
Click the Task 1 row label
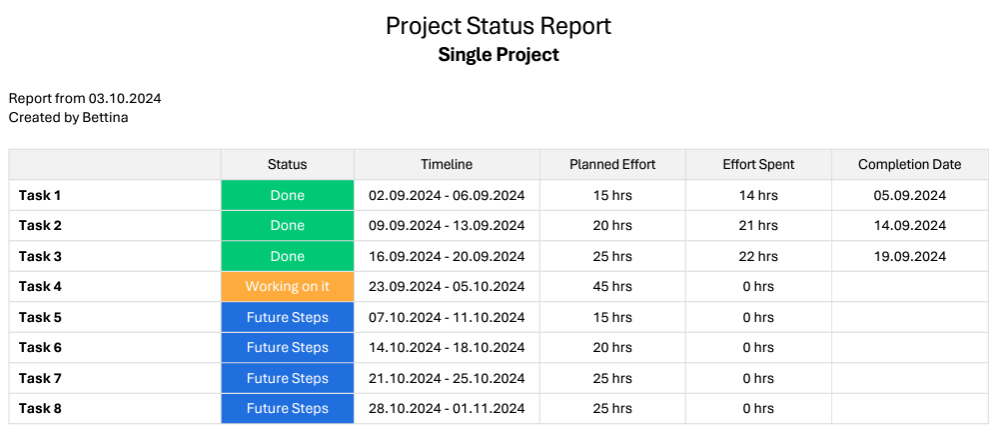[x=40, y=195]
